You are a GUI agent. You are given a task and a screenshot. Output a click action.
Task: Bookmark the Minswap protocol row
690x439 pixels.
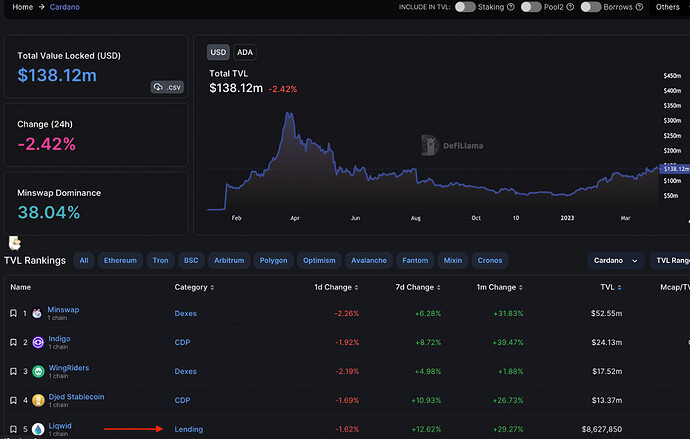(13, 313)
